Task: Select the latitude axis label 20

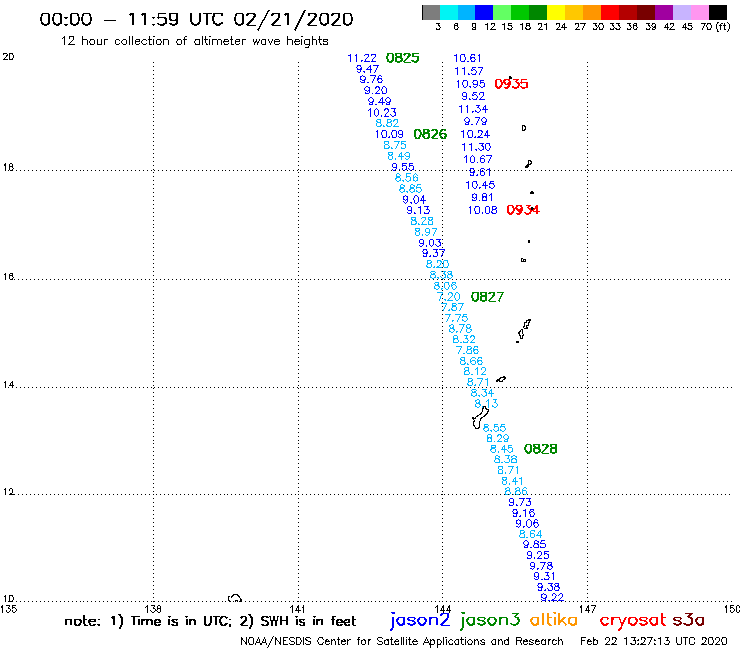Action: click(x=8, y=57)
